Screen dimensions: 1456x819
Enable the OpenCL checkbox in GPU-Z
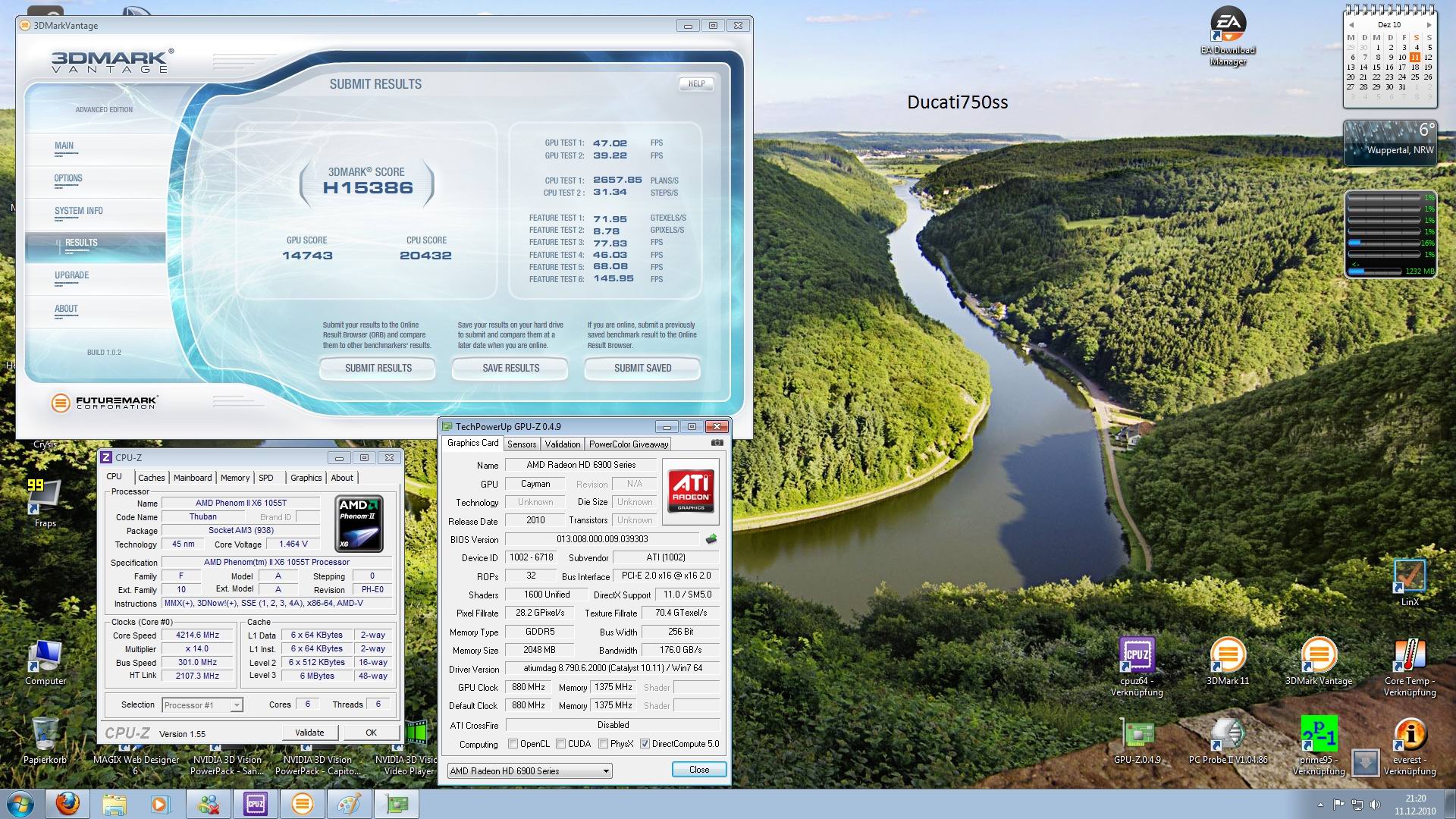coord(513,744)
